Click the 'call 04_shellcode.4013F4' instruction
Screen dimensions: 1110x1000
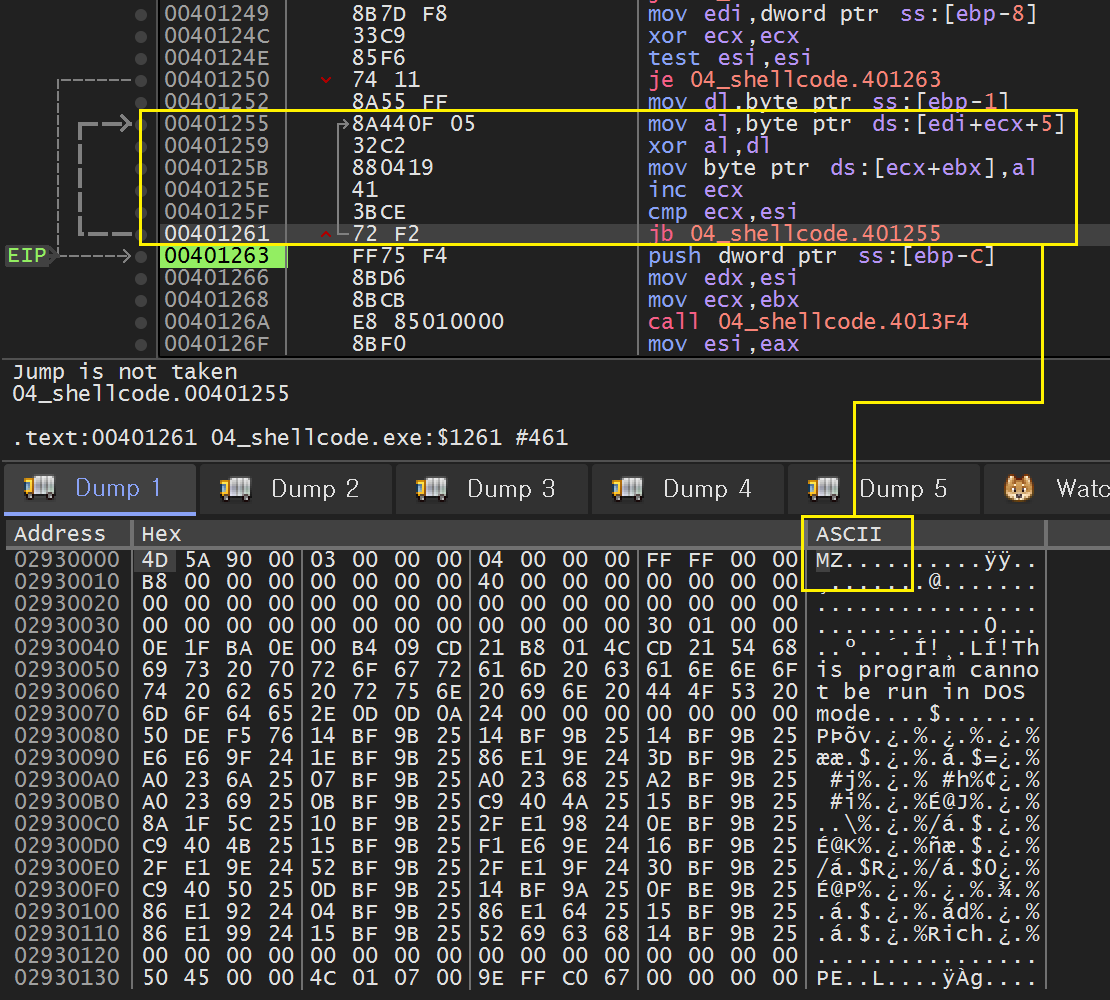pyautogui.click(x=808, y=322)
